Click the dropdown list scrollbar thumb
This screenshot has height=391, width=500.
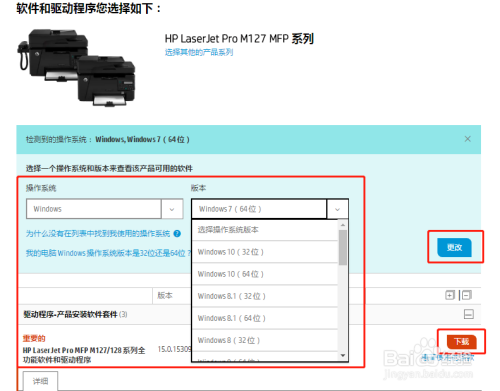[x=343, y=247]
